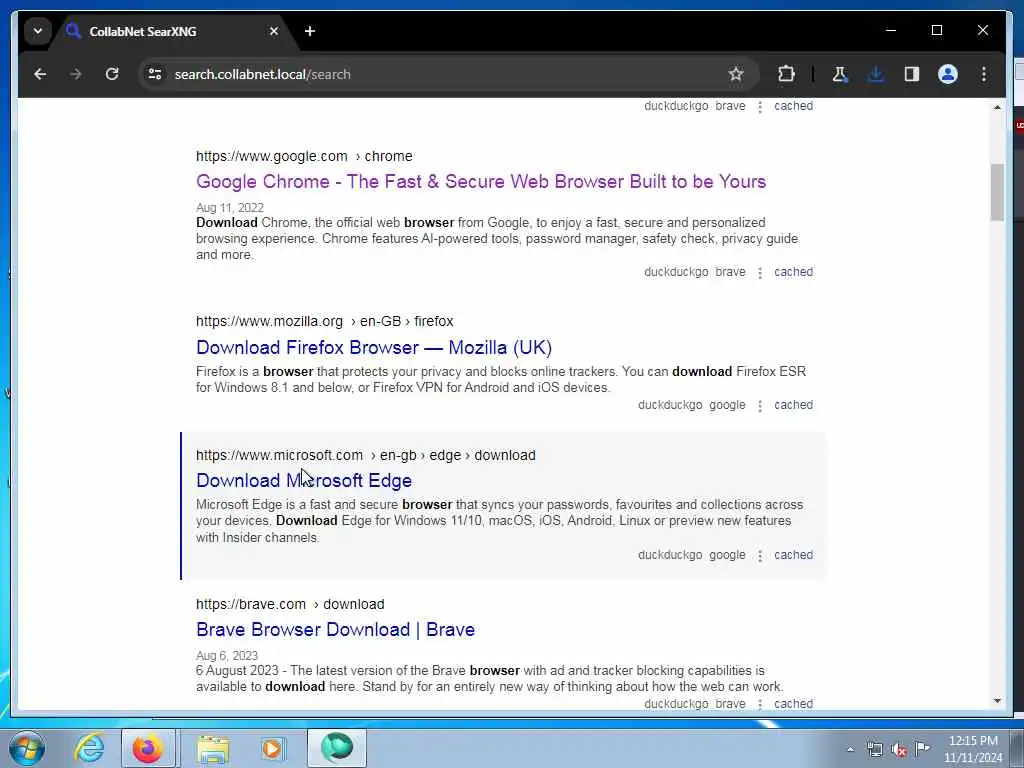The height and width of the screenshot is (768, 1024).
Task: Click google engine label on Firefox result
Action: tap(727, 405)
